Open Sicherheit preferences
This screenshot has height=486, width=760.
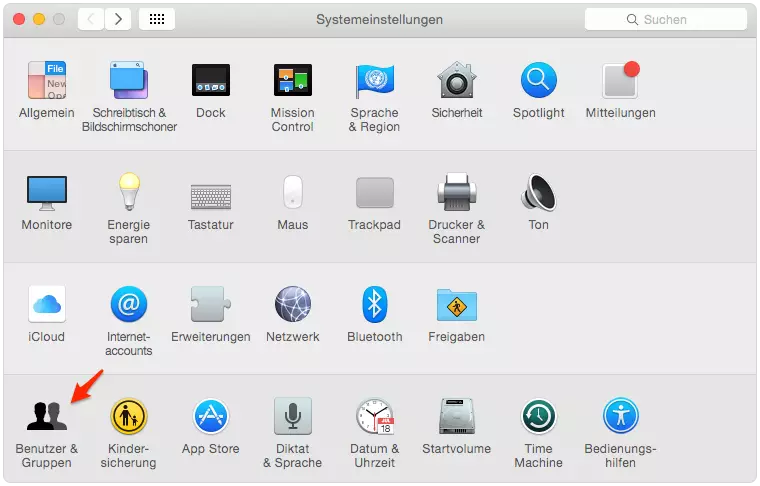tap(456, 81)
